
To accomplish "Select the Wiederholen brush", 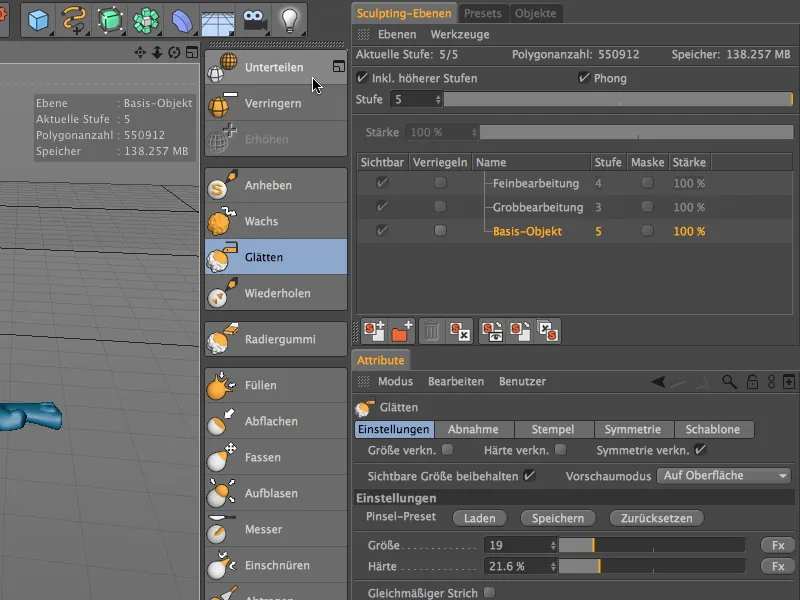I will pyautogui.click(x=276, y=293).
